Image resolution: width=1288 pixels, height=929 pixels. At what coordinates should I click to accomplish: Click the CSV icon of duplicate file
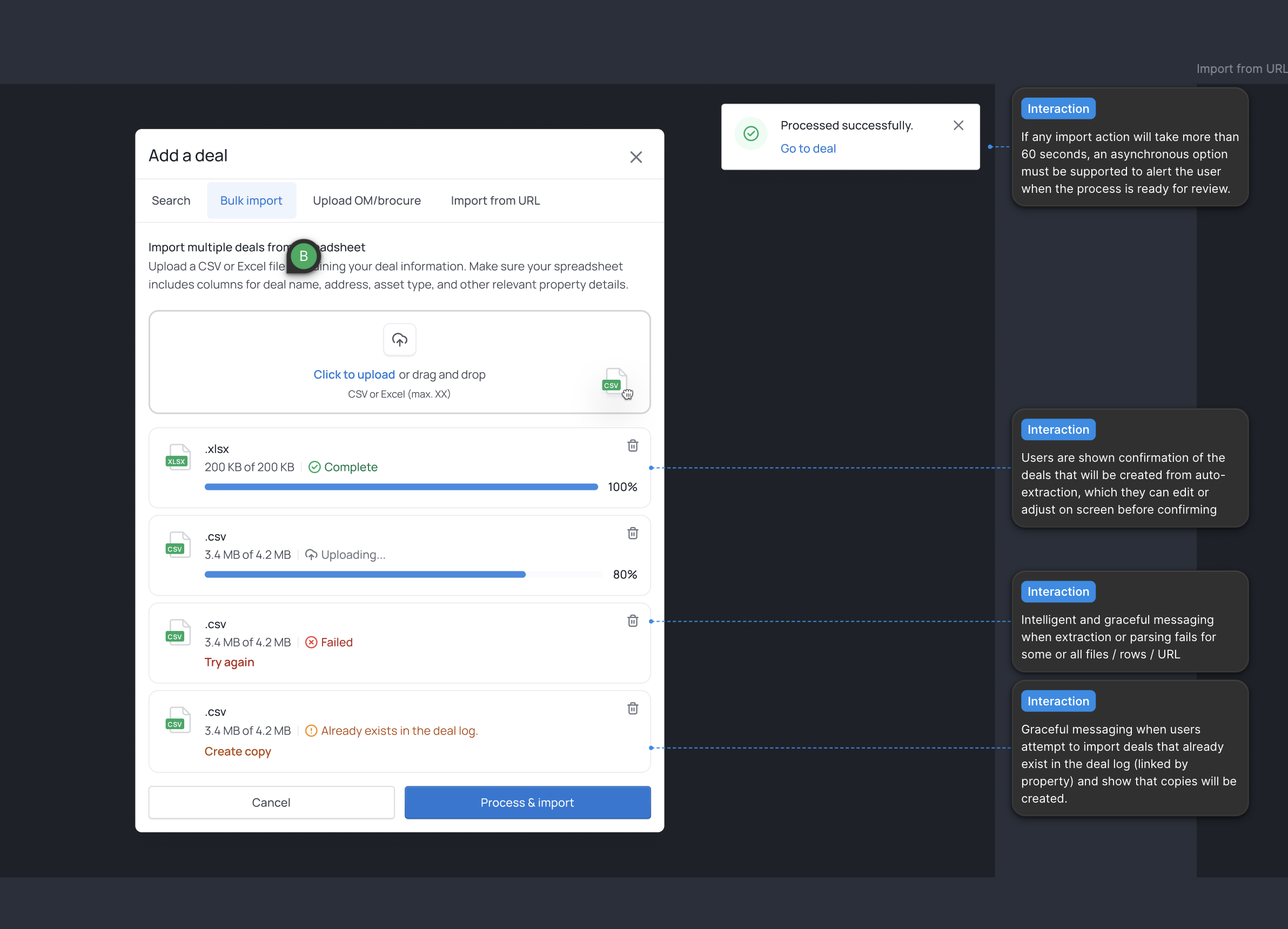[x=177, y=720]
